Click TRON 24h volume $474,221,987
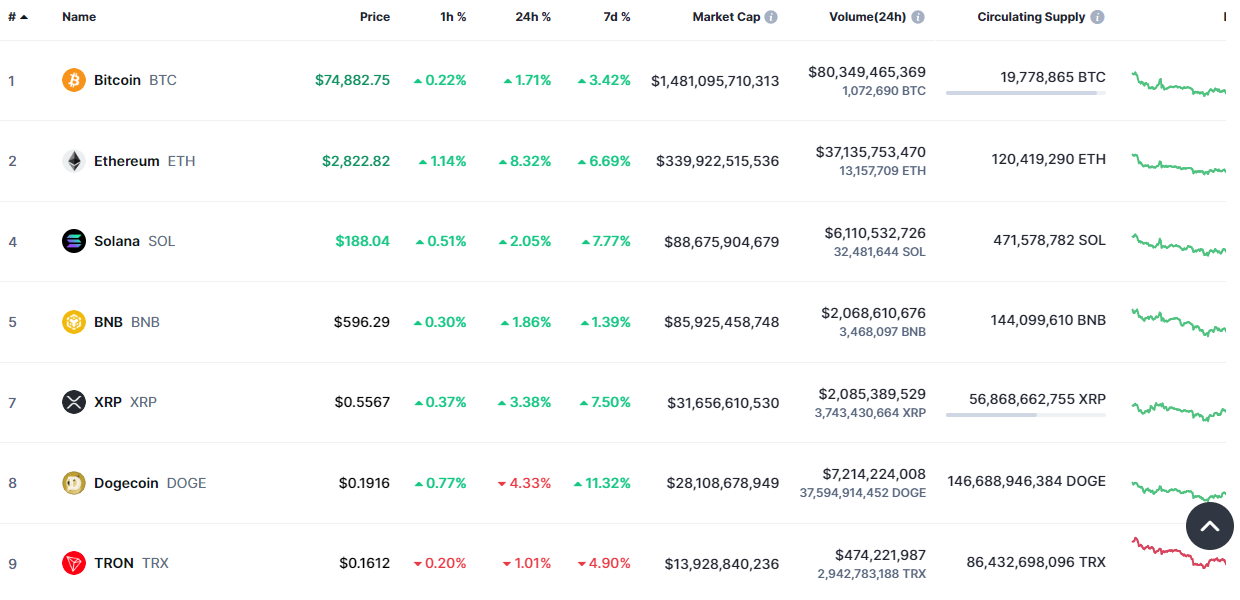1240x600 pixels. (x=880, y=554)
